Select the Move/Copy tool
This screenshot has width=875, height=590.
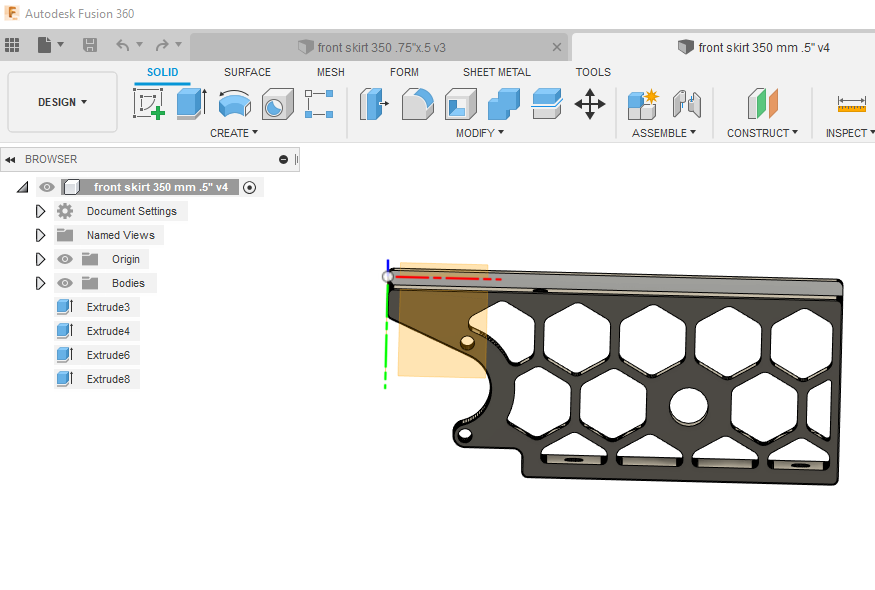coord(590,104)
